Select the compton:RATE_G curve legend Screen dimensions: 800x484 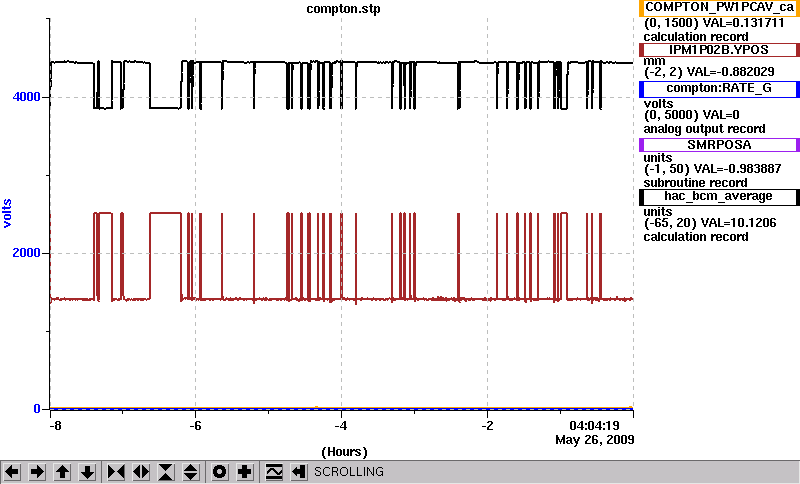pyautogui.click(x=719, y=88)
